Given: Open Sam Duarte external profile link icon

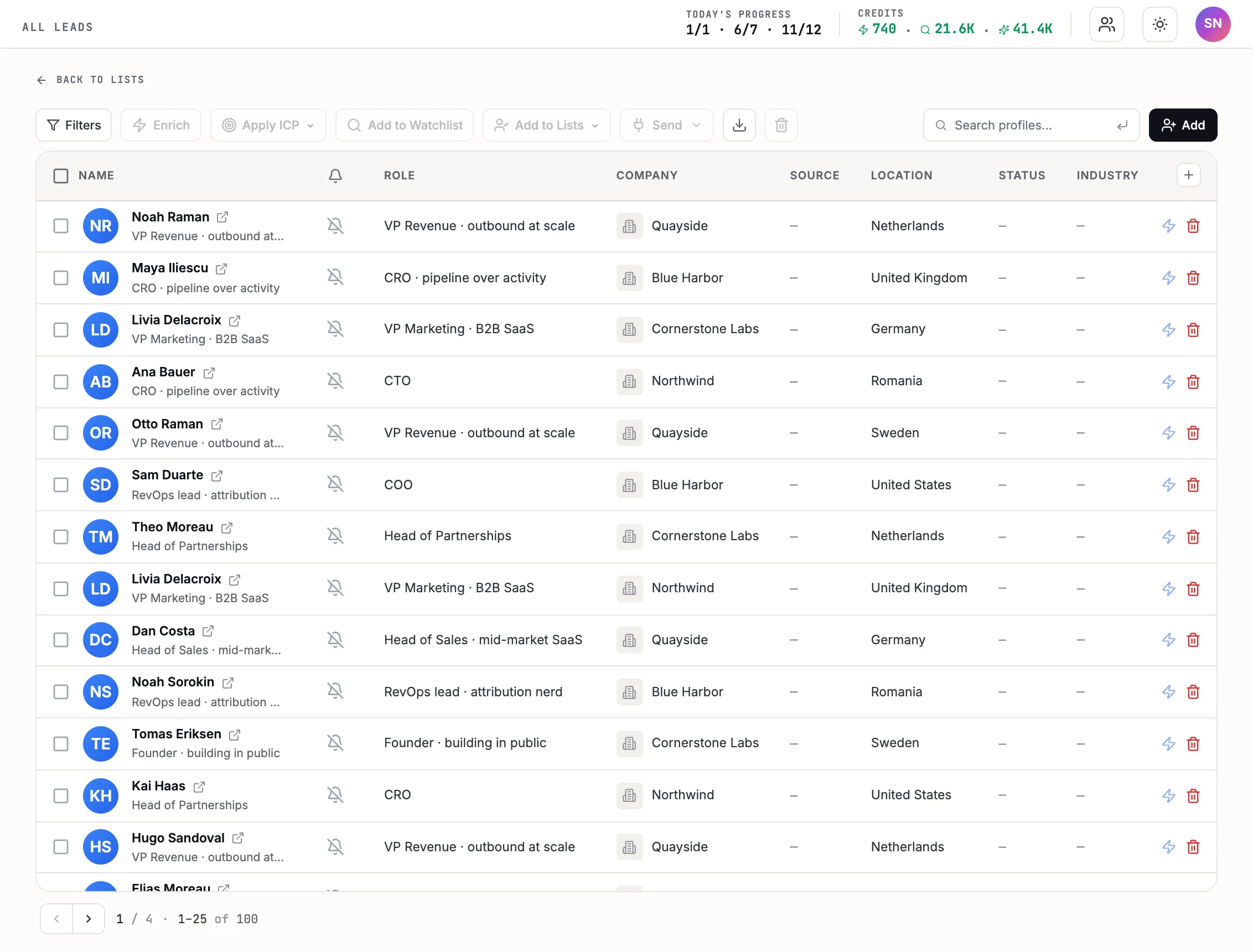Looking at the screenshot, I should click(217, 475).
